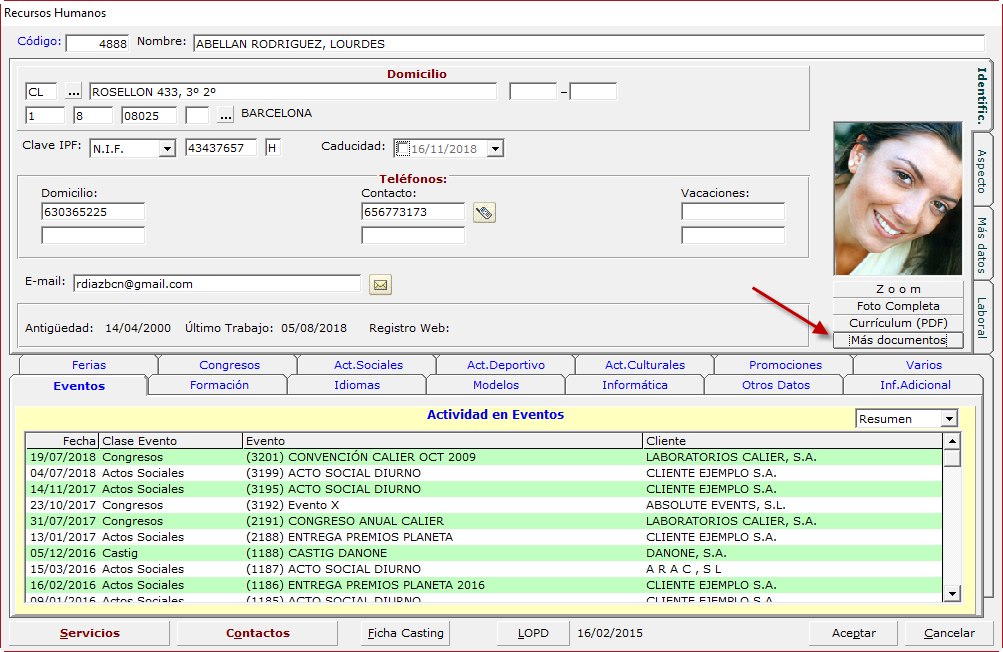This screenshot has width=1003, height=652.
Task: Click the street address field ROSELLON 433
Action: coord(293,91)
